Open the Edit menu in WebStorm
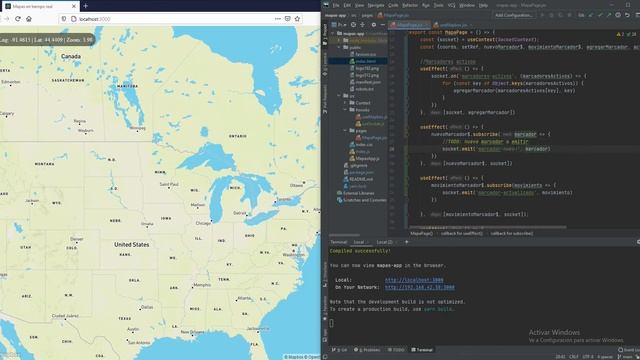 pyautogui.click(x=347, y=5)
